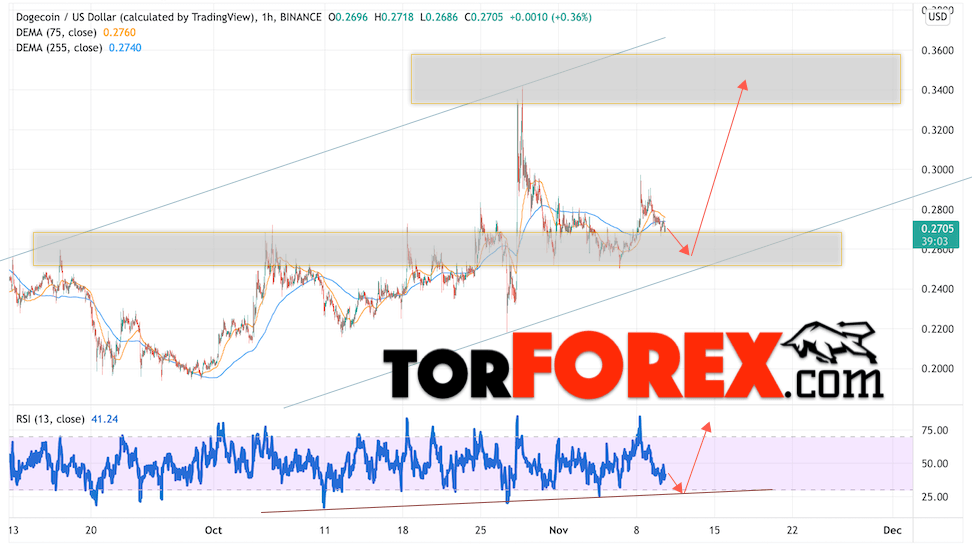The image size is (972, 549).
Task: Click the 0.2800 price axis label
Action: coord(937,209)
